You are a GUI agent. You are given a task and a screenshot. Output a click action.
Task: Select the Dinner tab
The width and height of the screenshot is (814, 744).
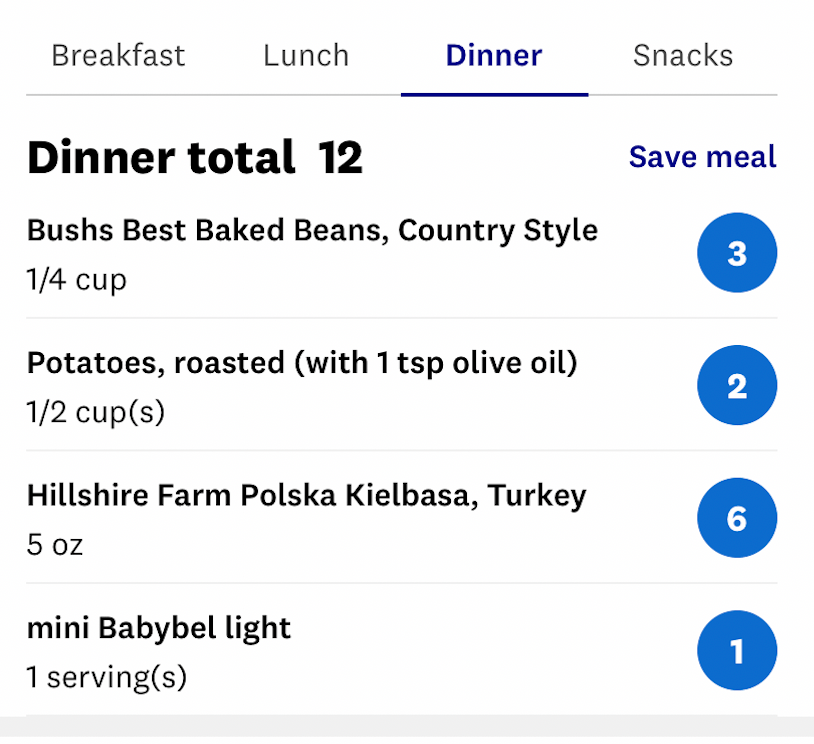494,55
